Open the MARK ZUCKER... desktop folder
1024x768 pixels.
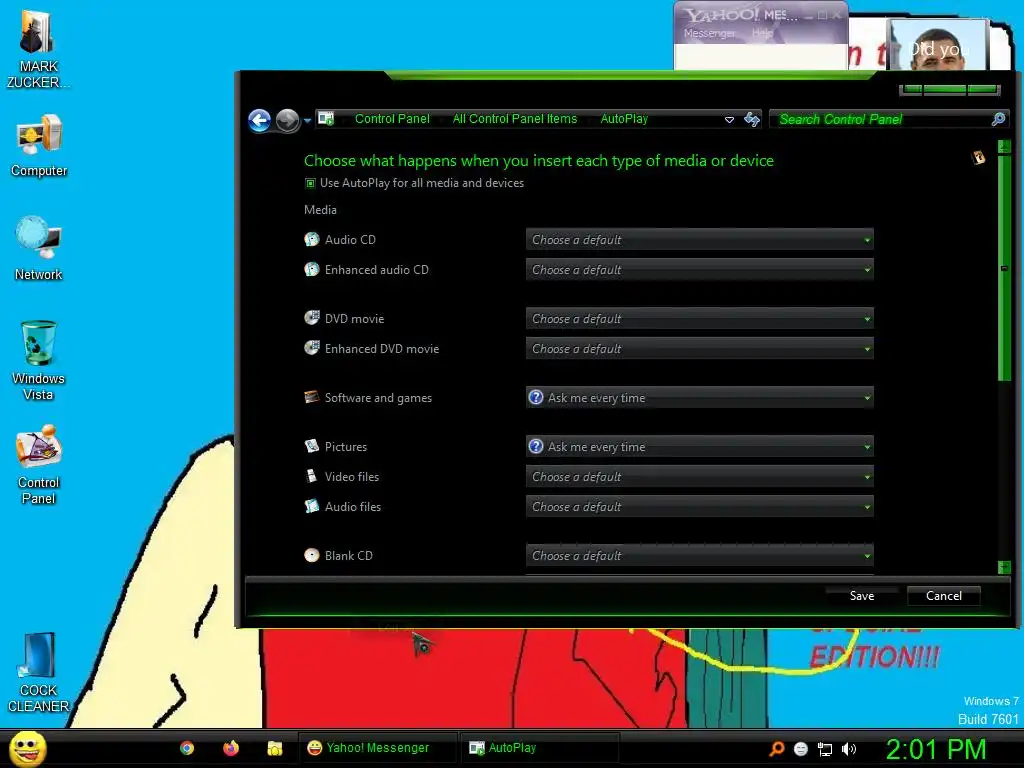38,49
